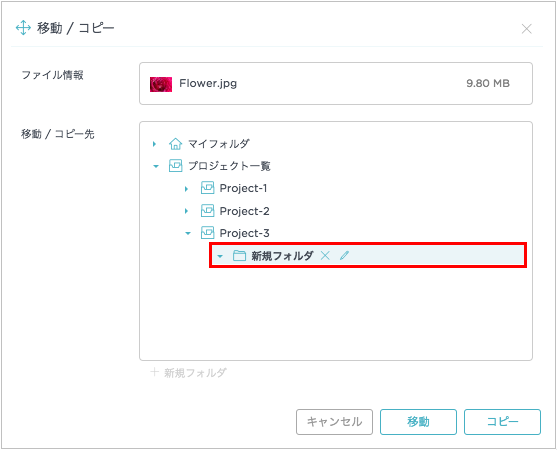Screen dimensions: 557x450
Task: Click the home icon for マイフォルダ
Action: [x=175, y=144]
